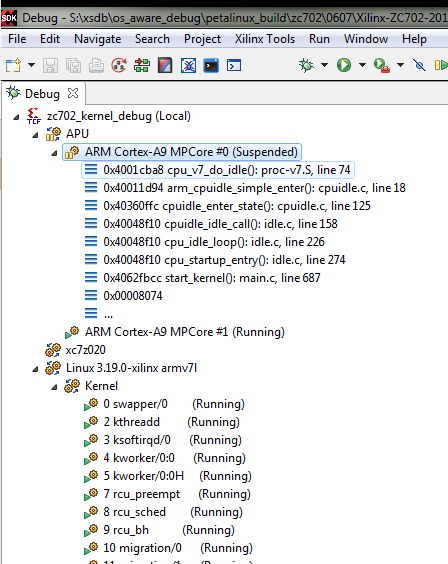Click the green bug Debug icon

coord(306,65)
